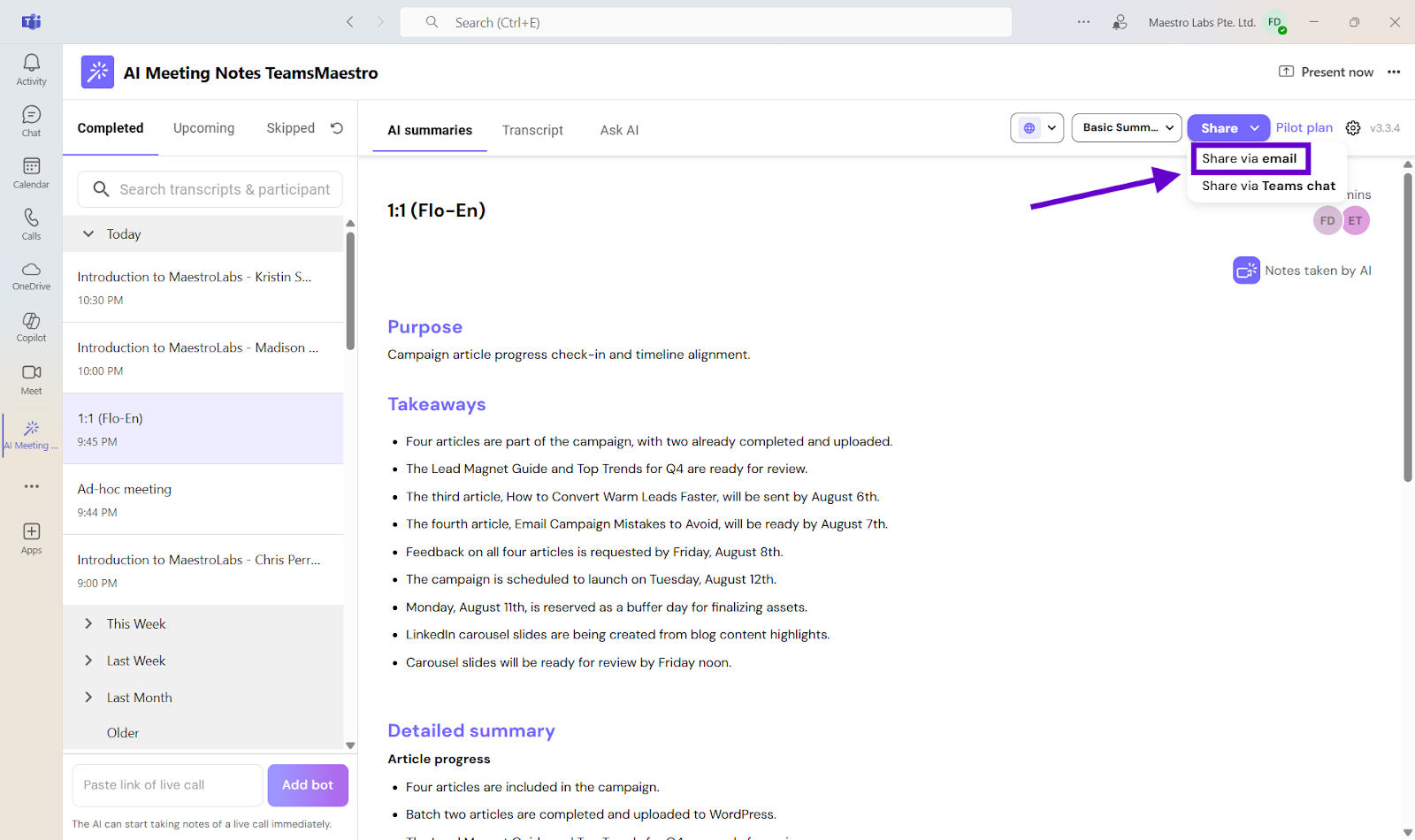Go forward with the right navigation arrow
1415x840 pixels.
380,22
